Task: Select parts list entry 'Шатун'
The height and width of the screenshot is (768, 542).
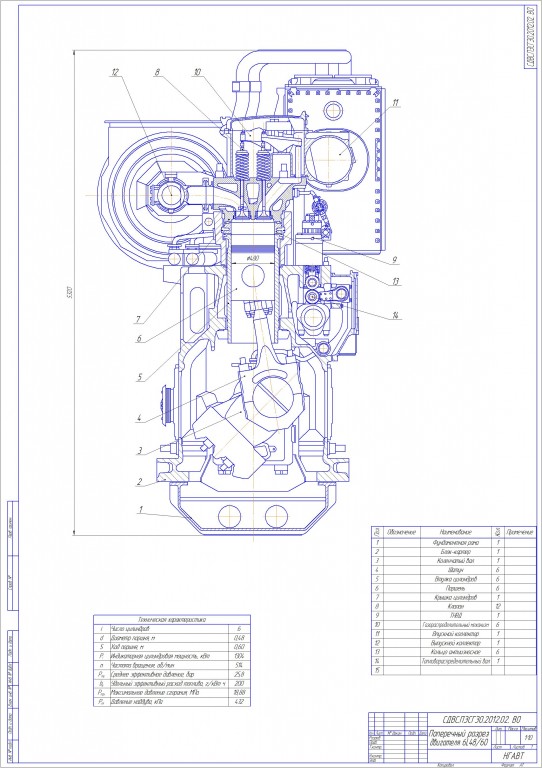Action: 456,570
